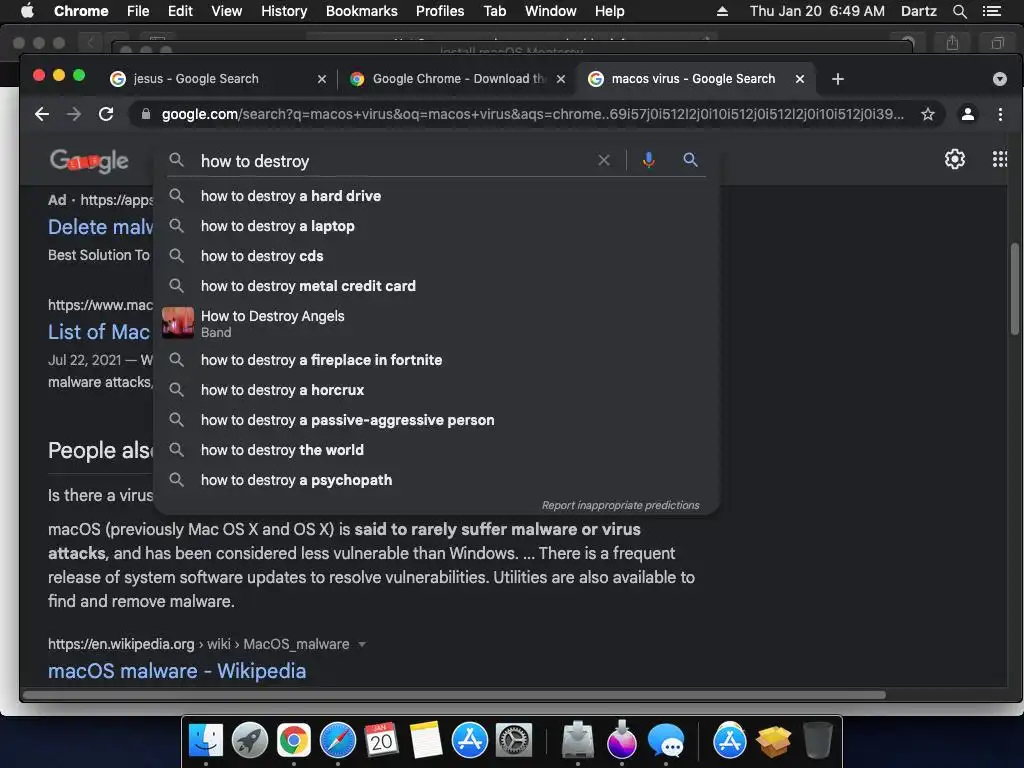The height and width of the screenshot is (768, 1024).
Task: Close the Google Chrome Download tab
Action: coord(560,79)
